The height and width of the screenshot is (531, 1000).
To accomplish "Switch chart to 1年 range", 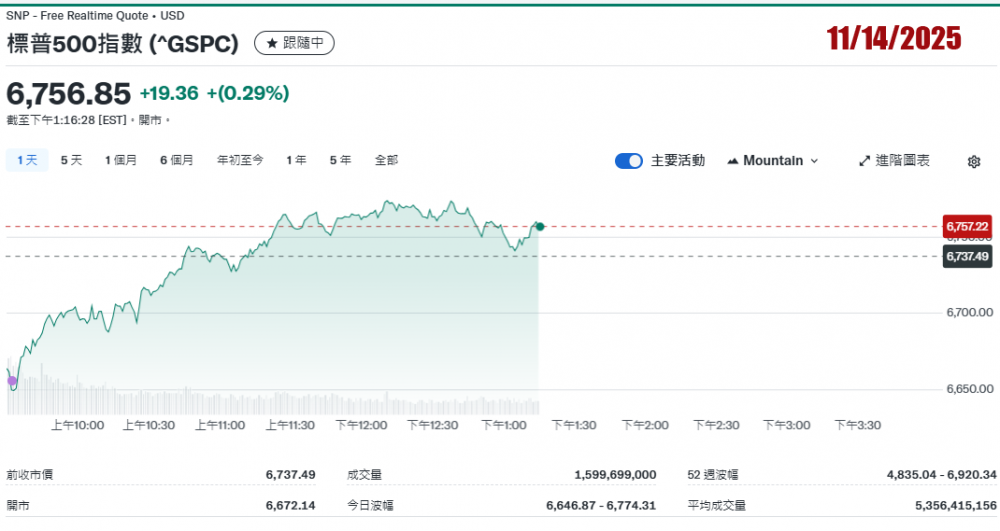I will point(296,160).
